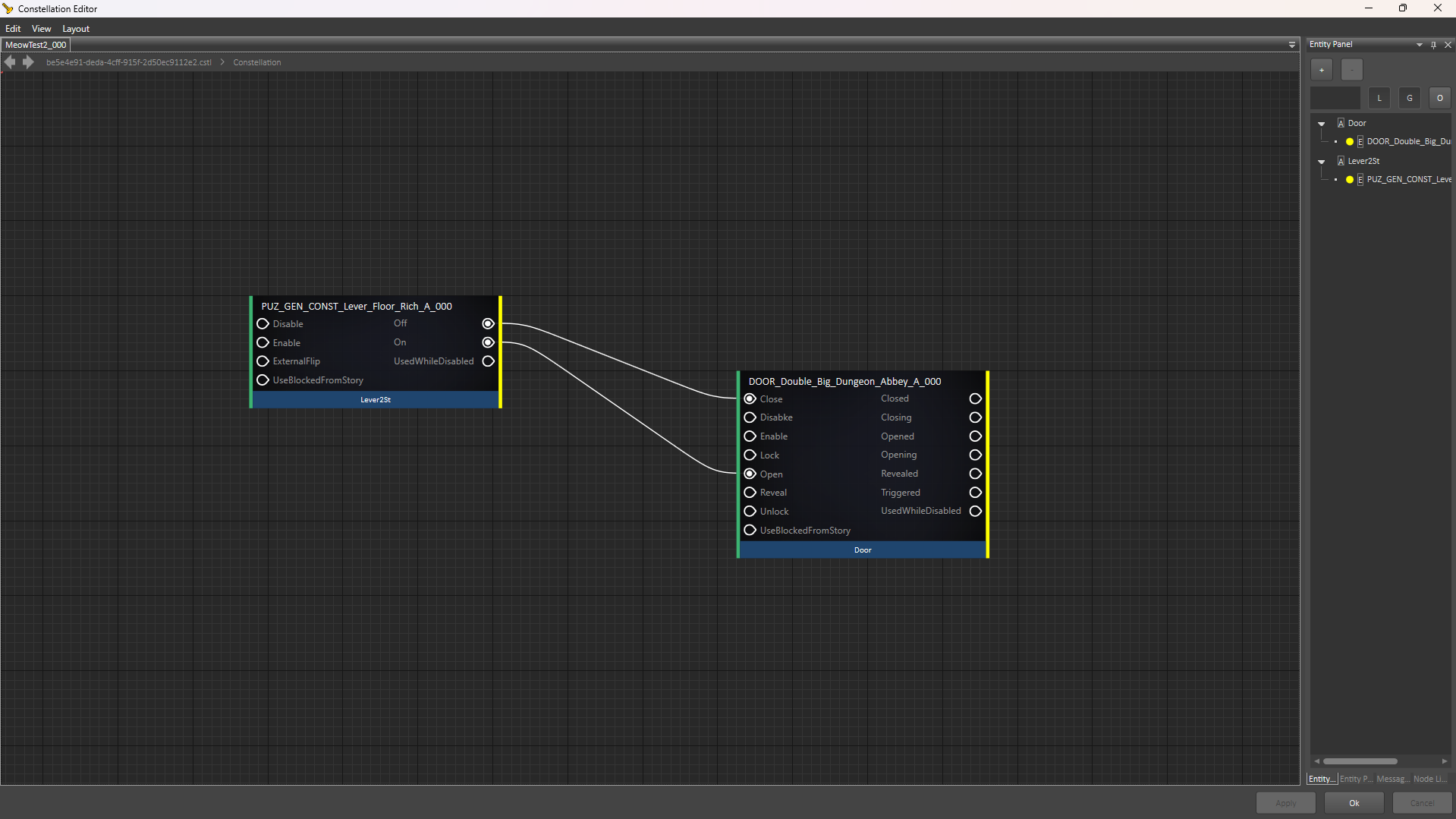Screen dimensions: 1456x819
Task: Click the ExternalFlip input port
Action: click(x=263, y=361)
